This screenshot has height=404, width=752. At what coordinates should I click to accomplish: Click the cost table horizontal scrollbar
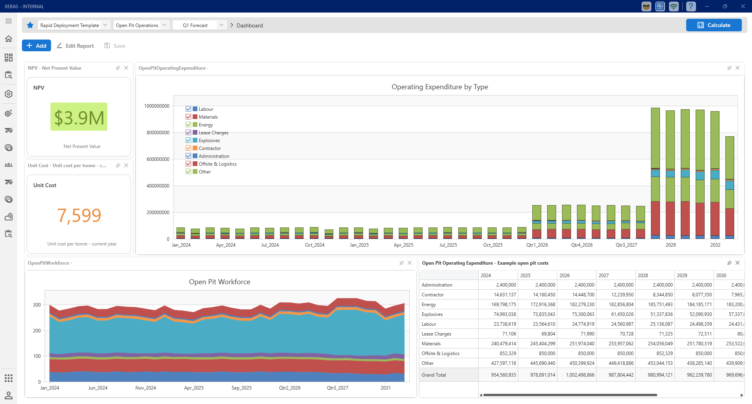(570, 395)
